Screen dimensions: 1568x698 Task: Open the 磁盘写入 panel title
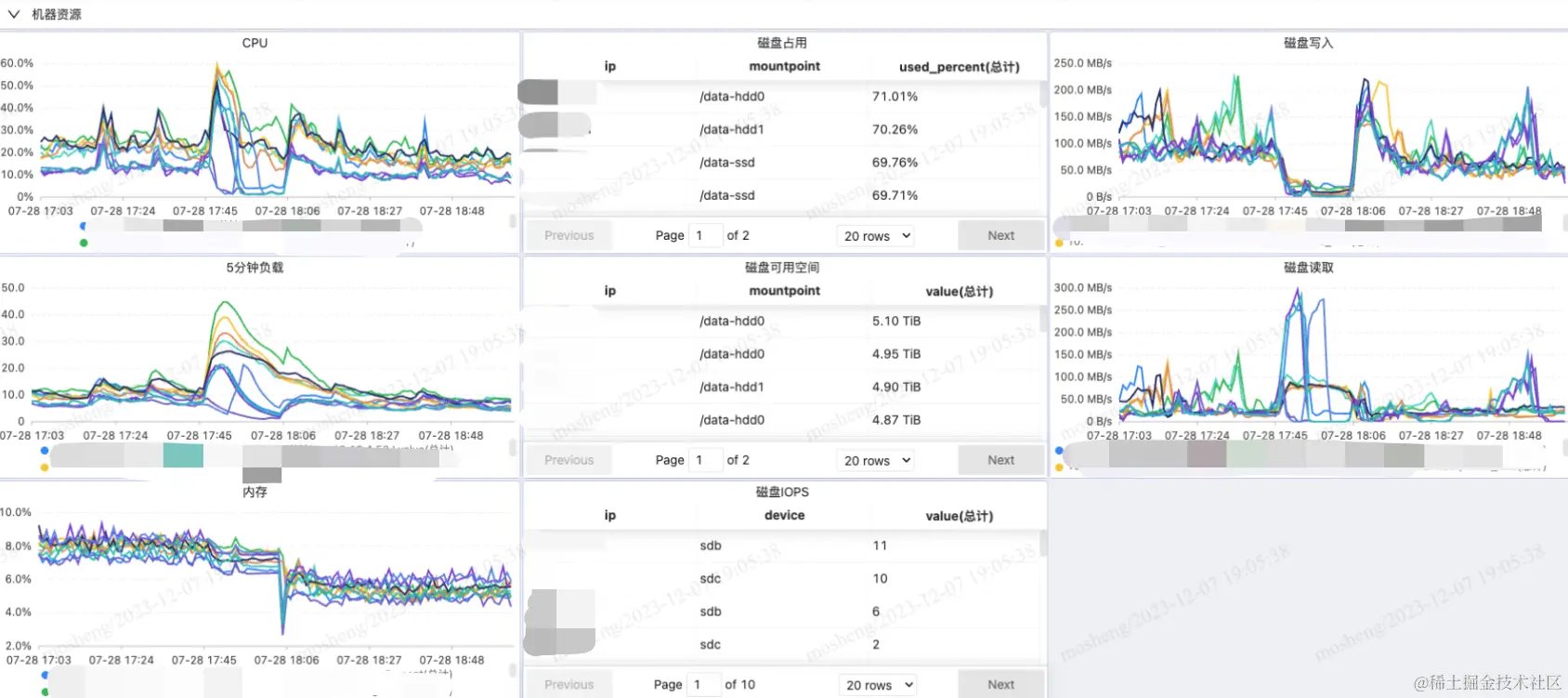pos(1308,43)
